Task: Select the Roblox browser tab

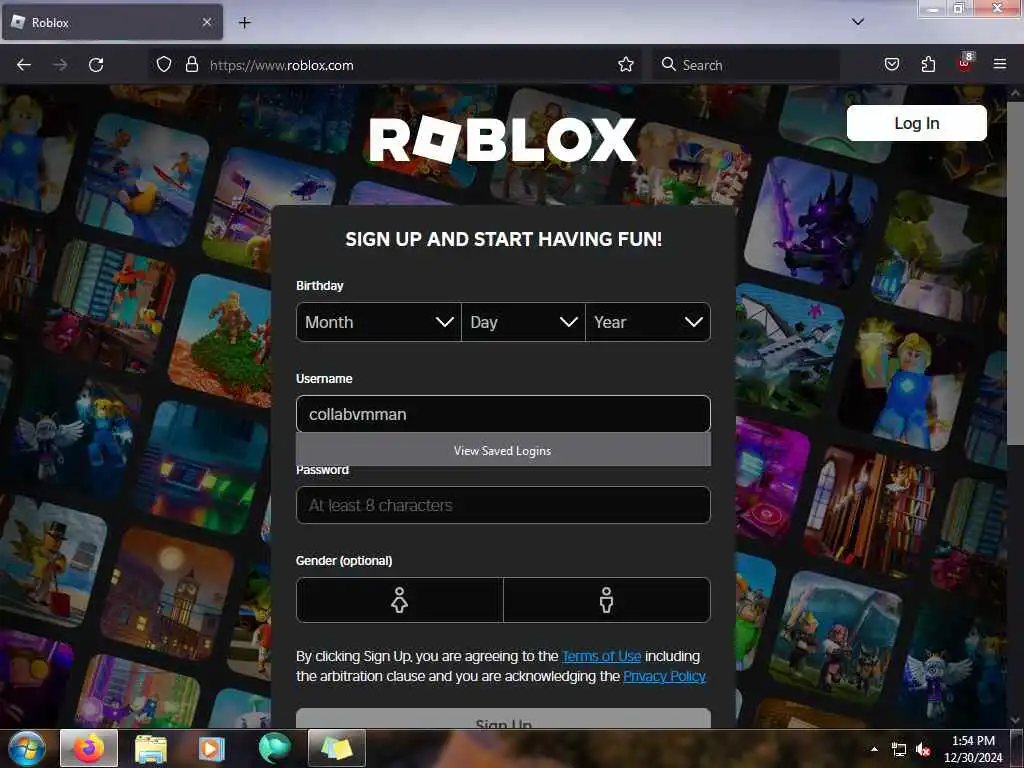Action: [x=112, y=22]
